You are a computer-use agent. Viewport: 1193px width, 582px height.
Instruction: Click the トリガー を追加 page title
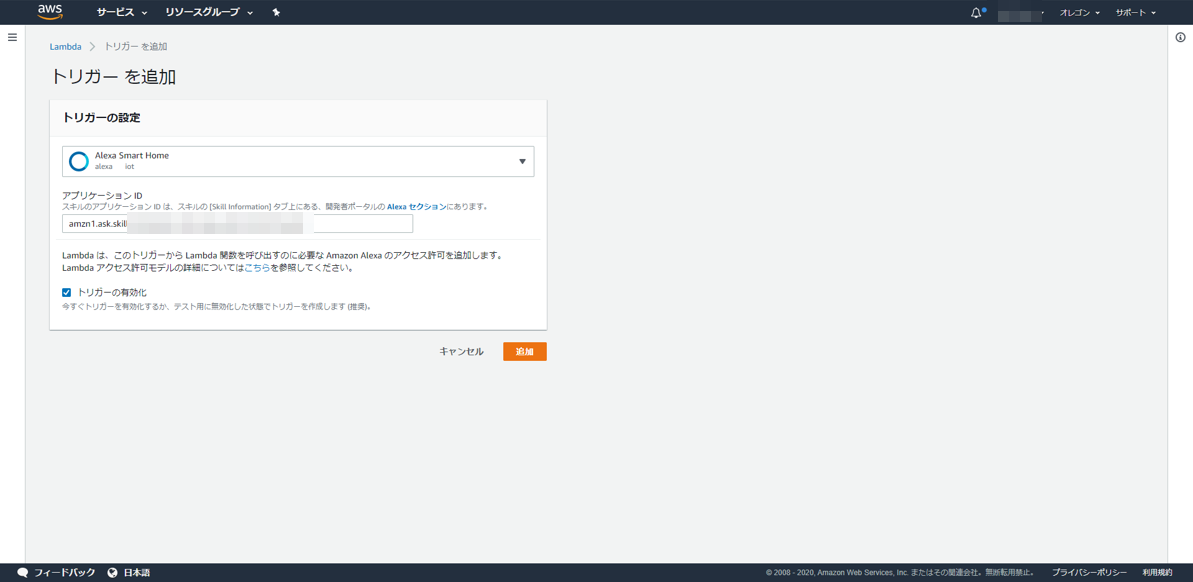click(113, 77)
